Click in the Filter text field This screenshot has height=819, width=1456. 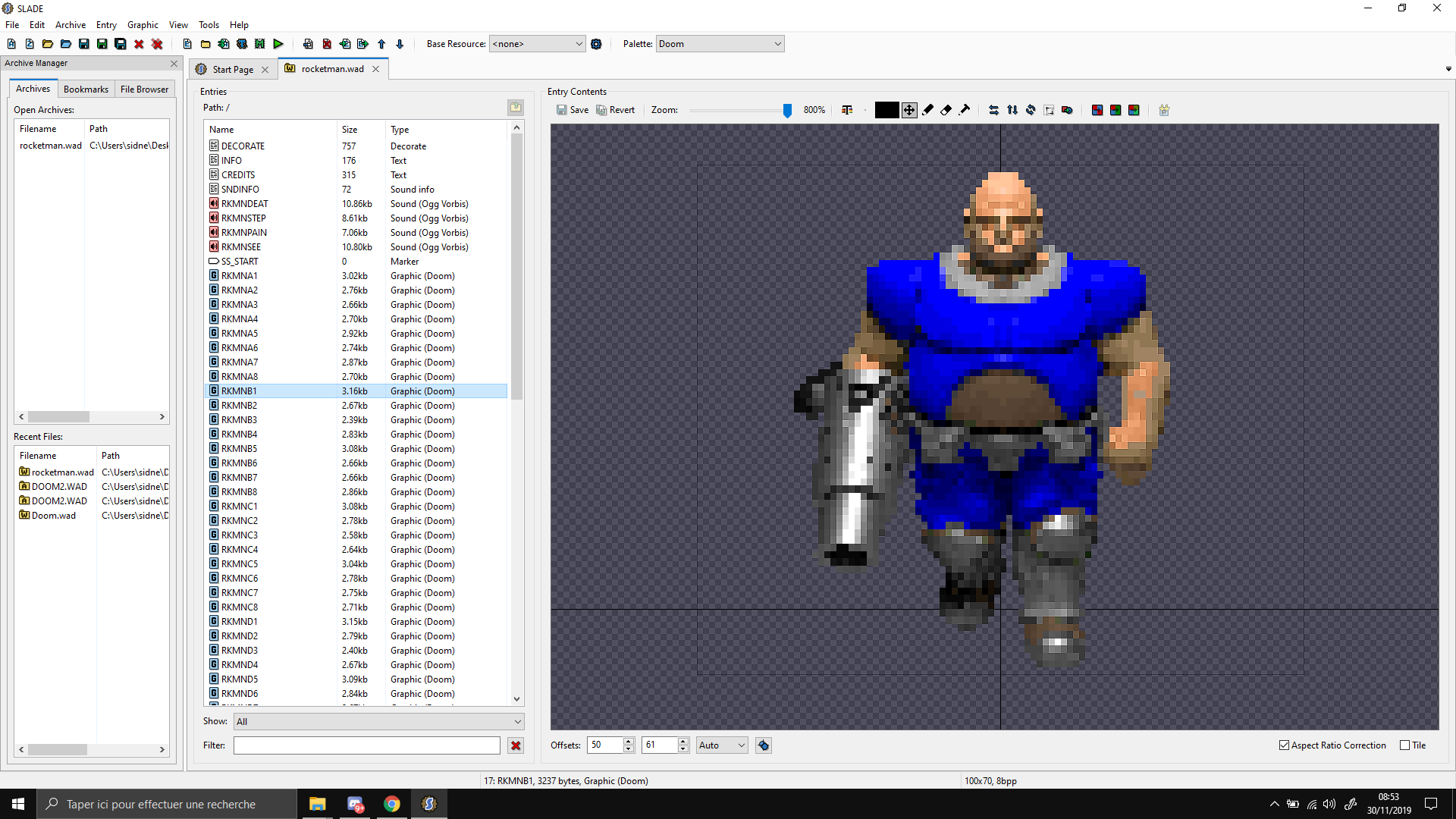pos(367,745)
